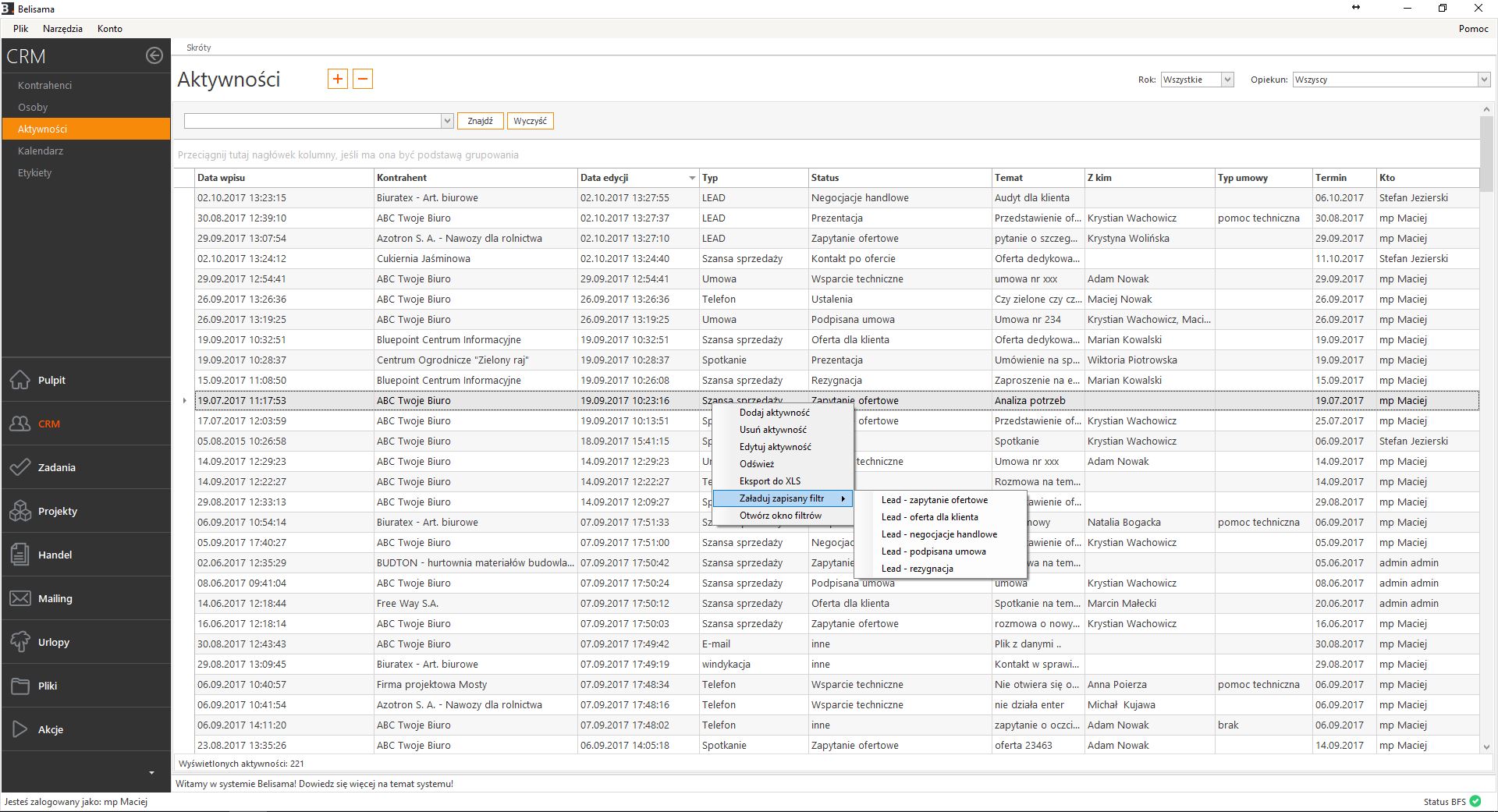Open the Pliki folder icon
Viewport: 1498px width, 812px height.
tap(20, 686)
